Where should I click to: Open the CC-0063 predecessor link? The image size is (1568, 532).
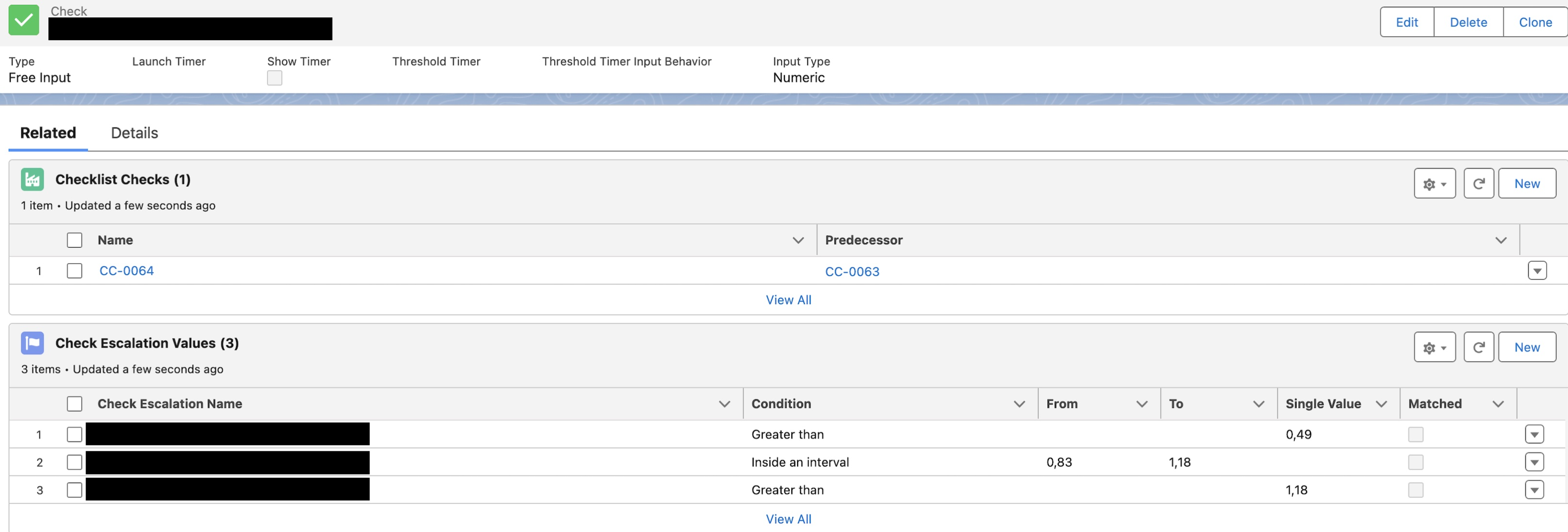(852, 272)
